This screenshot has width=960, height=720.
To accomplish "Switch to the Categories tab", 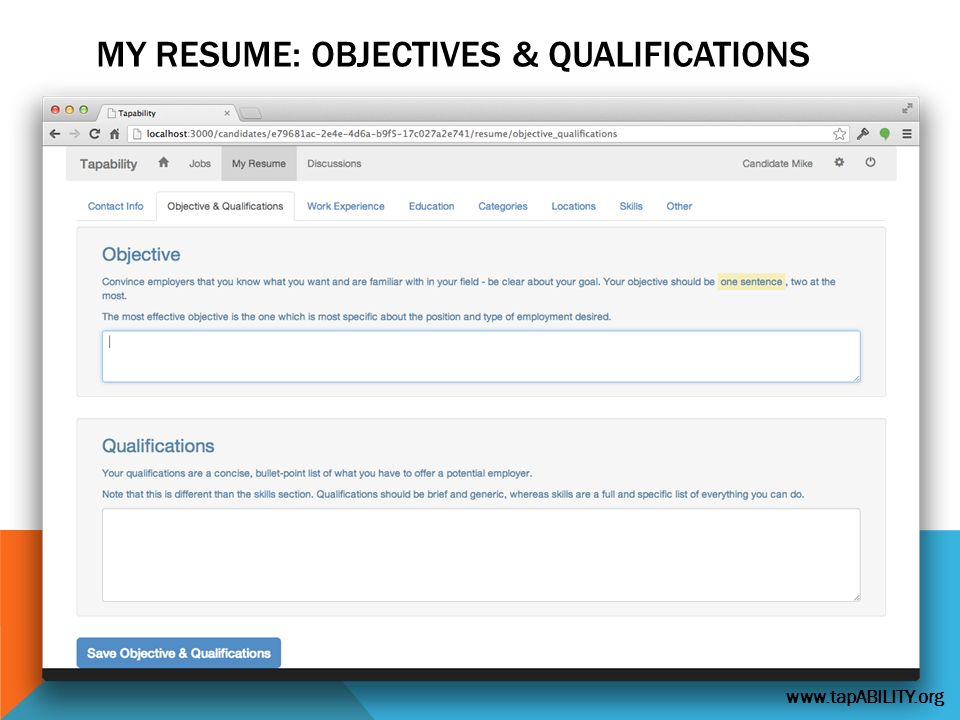I will (x=503, y=206).
